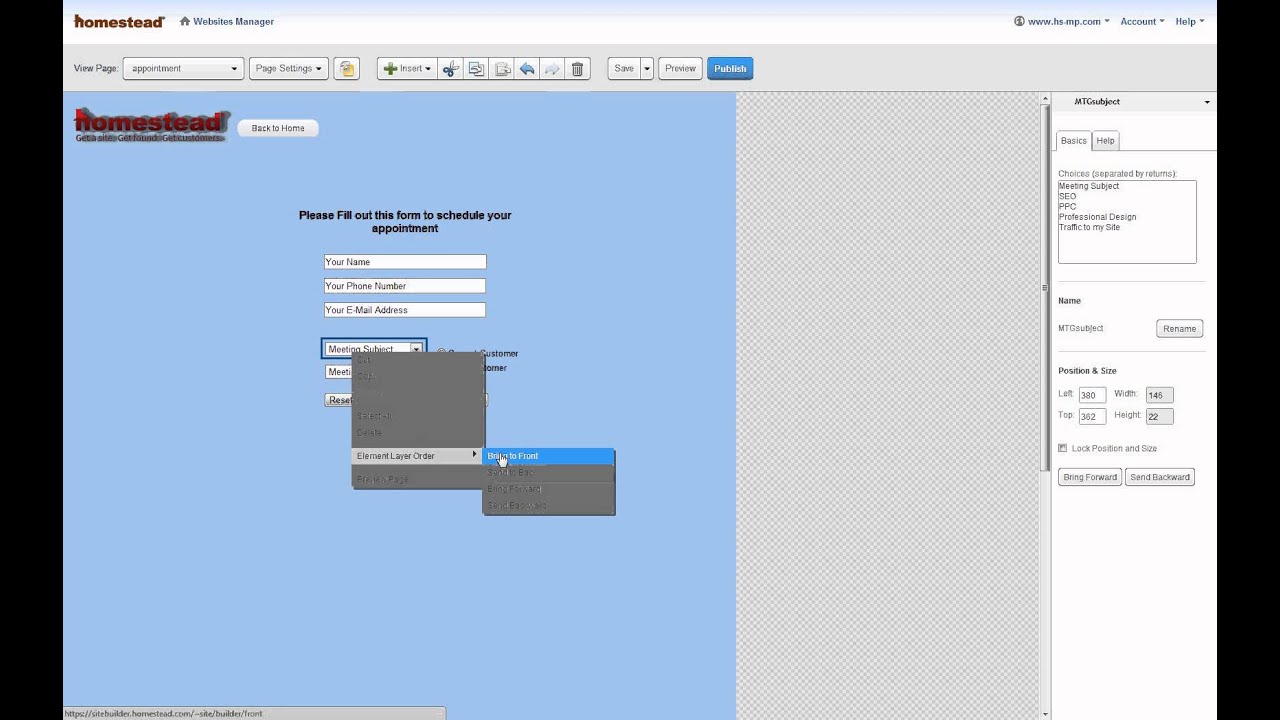Click the Send Backward panel button
1280x720 pixels.
1160,477
